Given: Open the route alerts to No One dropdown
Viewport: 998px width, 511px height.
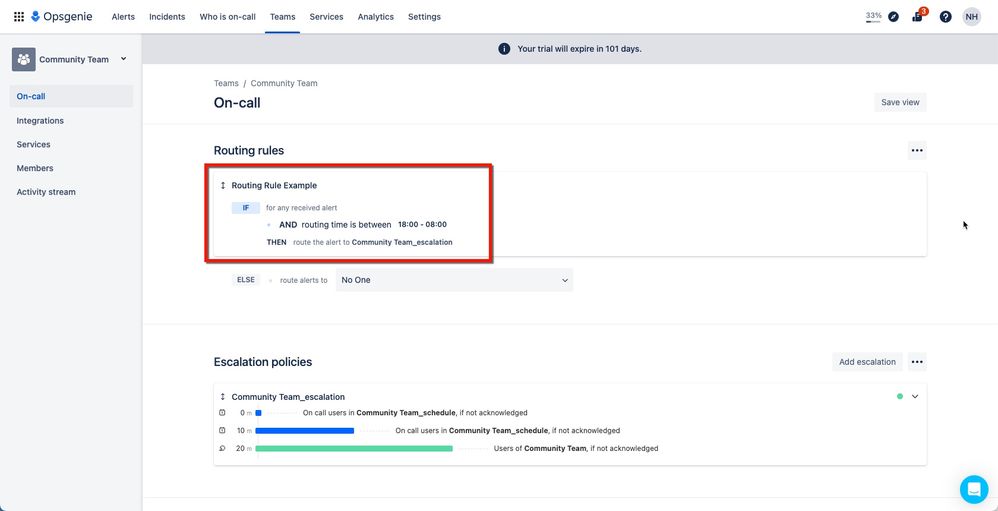Looking at the screenshot, I should tap(454, 280).
